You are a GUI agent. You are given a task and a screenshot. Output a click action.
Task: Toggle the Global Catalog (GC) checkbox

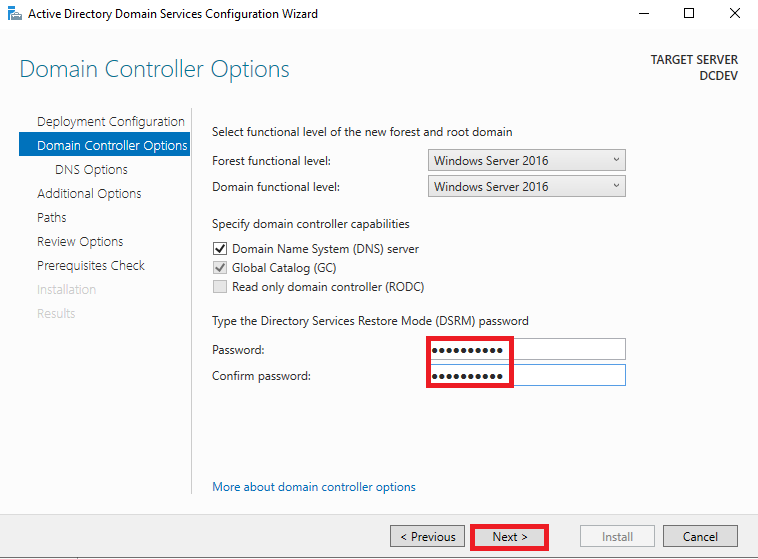click(x=220, y=267)
